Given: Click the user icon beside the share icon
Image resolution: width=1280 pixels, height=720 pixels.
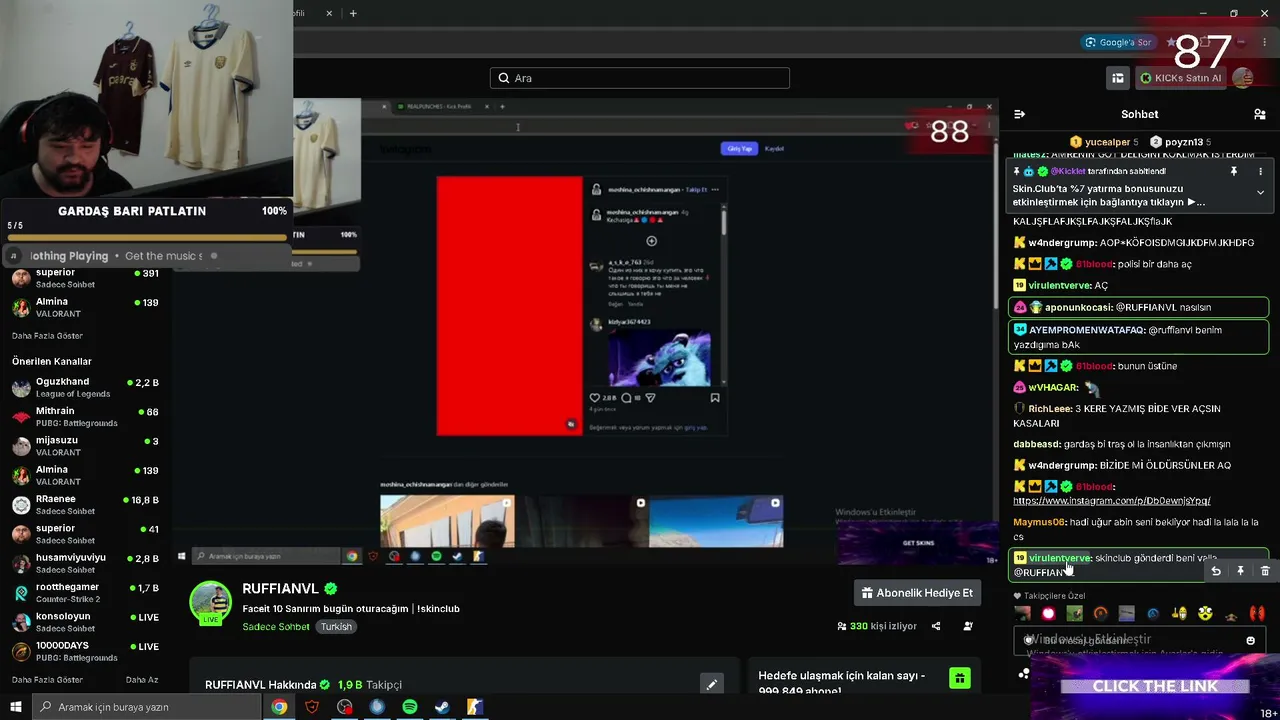Looking at the screenshot, I should [x=968, y=626].
